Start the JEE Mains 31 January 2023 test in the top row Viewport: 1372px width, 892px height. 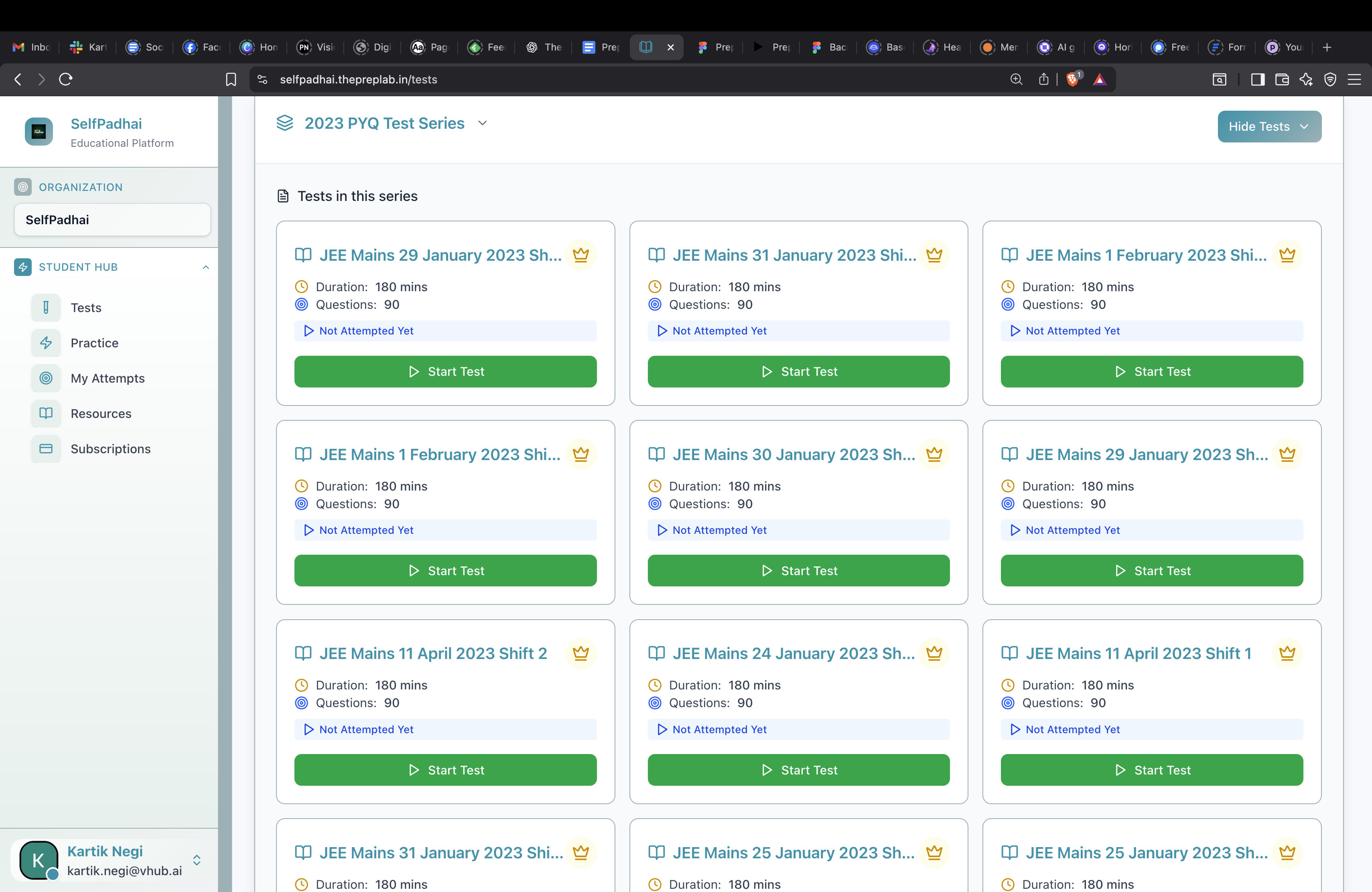pos(798,372)
